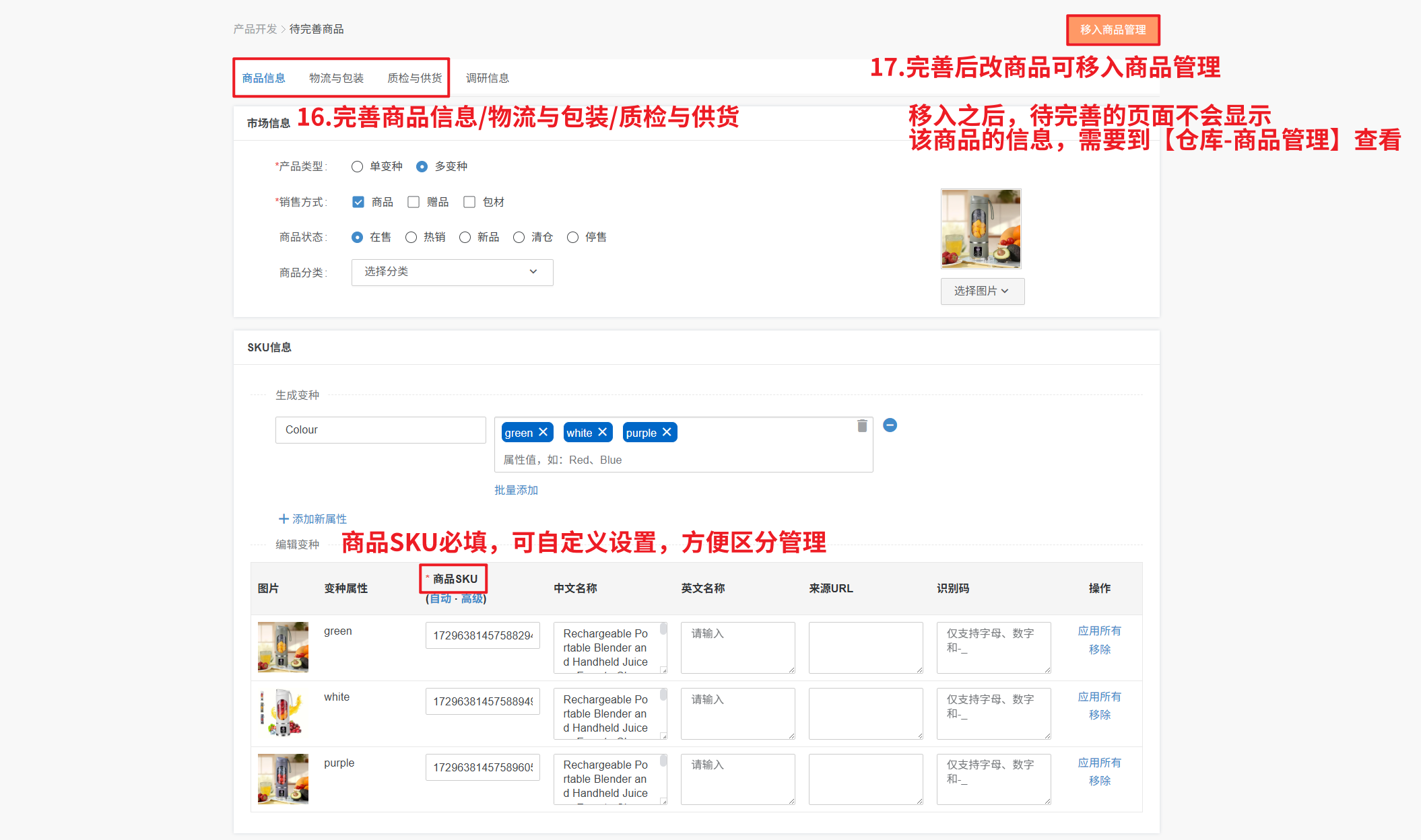Click 移入商品管理 button
The image size is (1421, 840).
coord(1113,30)
